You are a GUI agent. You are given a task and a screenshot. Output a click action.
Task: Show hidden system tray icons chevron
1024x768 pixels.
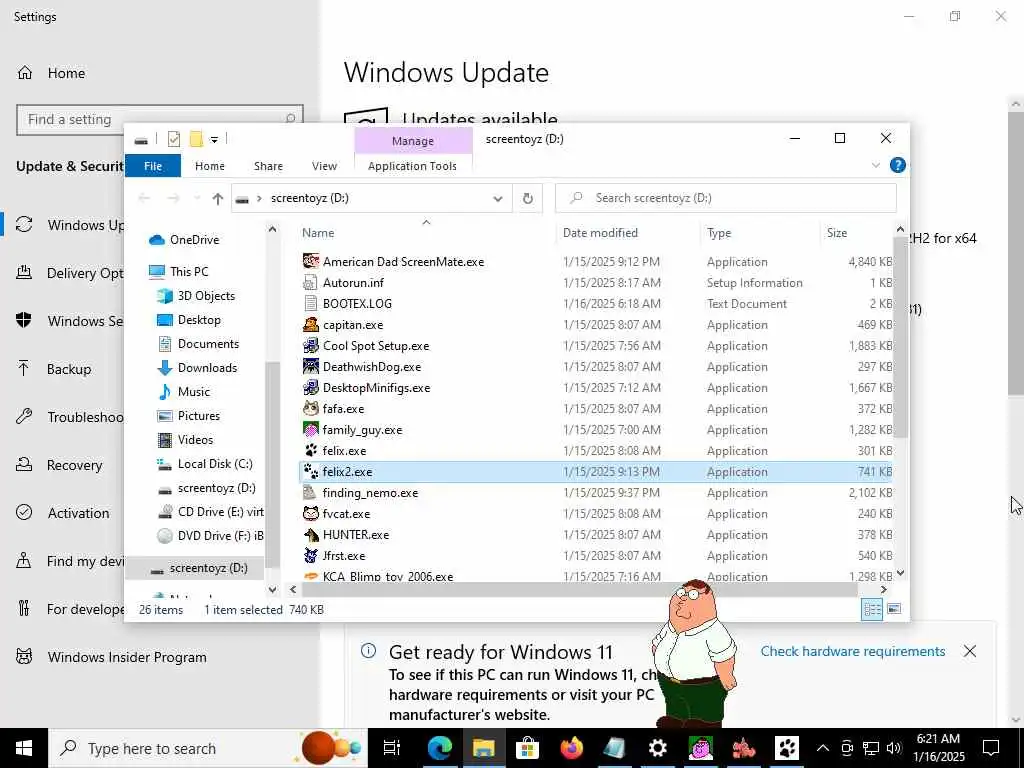tap(823, 748)
